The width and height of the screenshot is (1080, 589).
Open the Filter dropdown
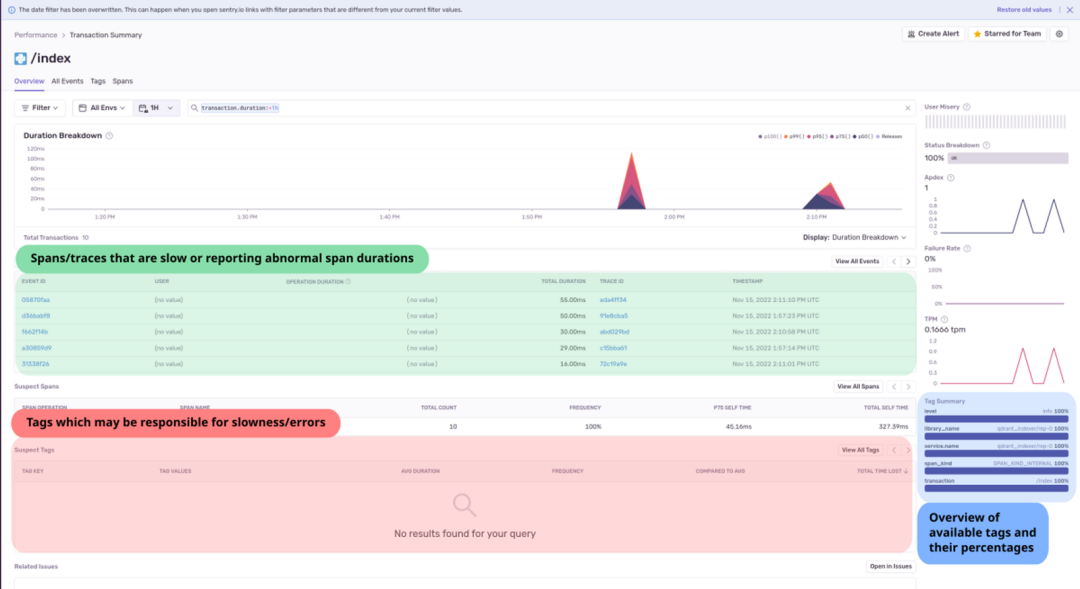40,108
